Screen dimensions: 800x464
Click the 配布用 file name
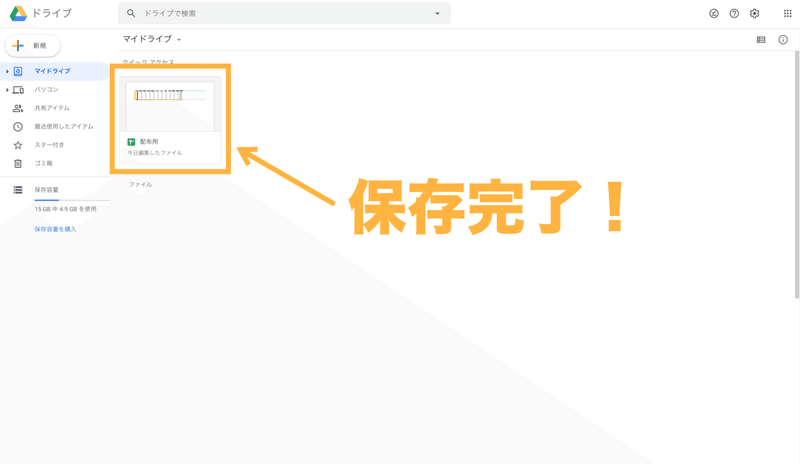[x=149, y=142]
